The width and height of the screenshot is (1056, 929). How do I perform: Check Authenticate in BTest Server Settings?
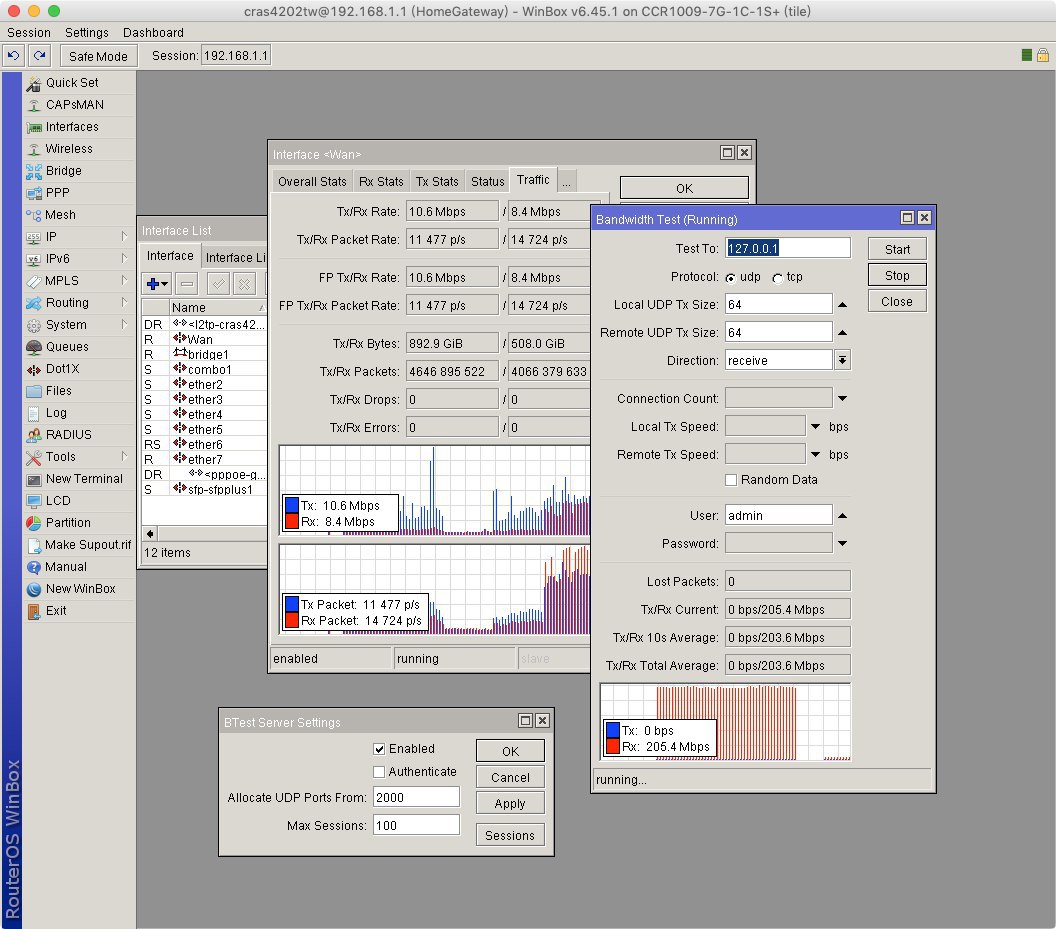(x=379, y=772)
